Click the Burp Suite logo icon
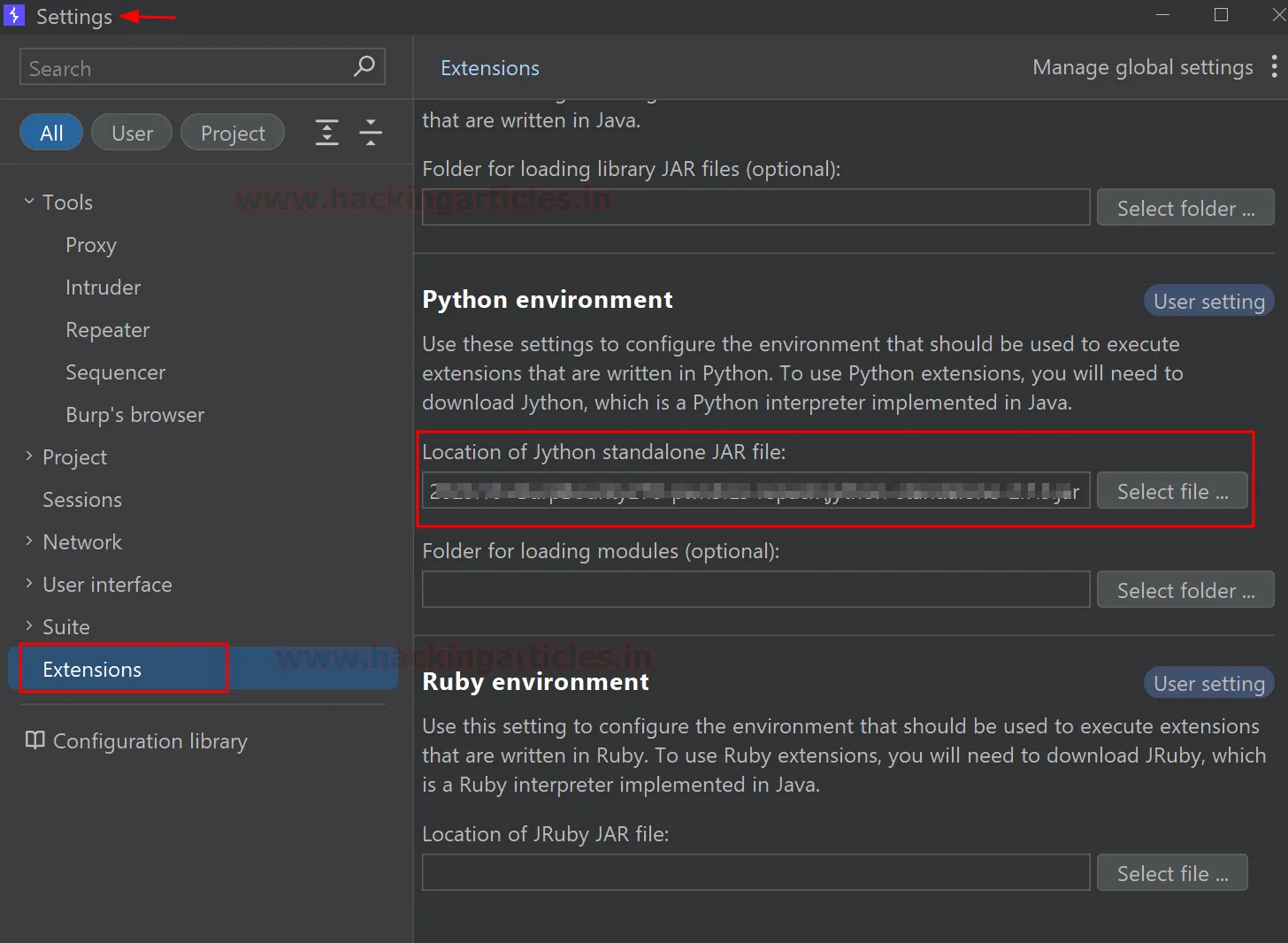 pyautogui.click(x=14, y=16)
